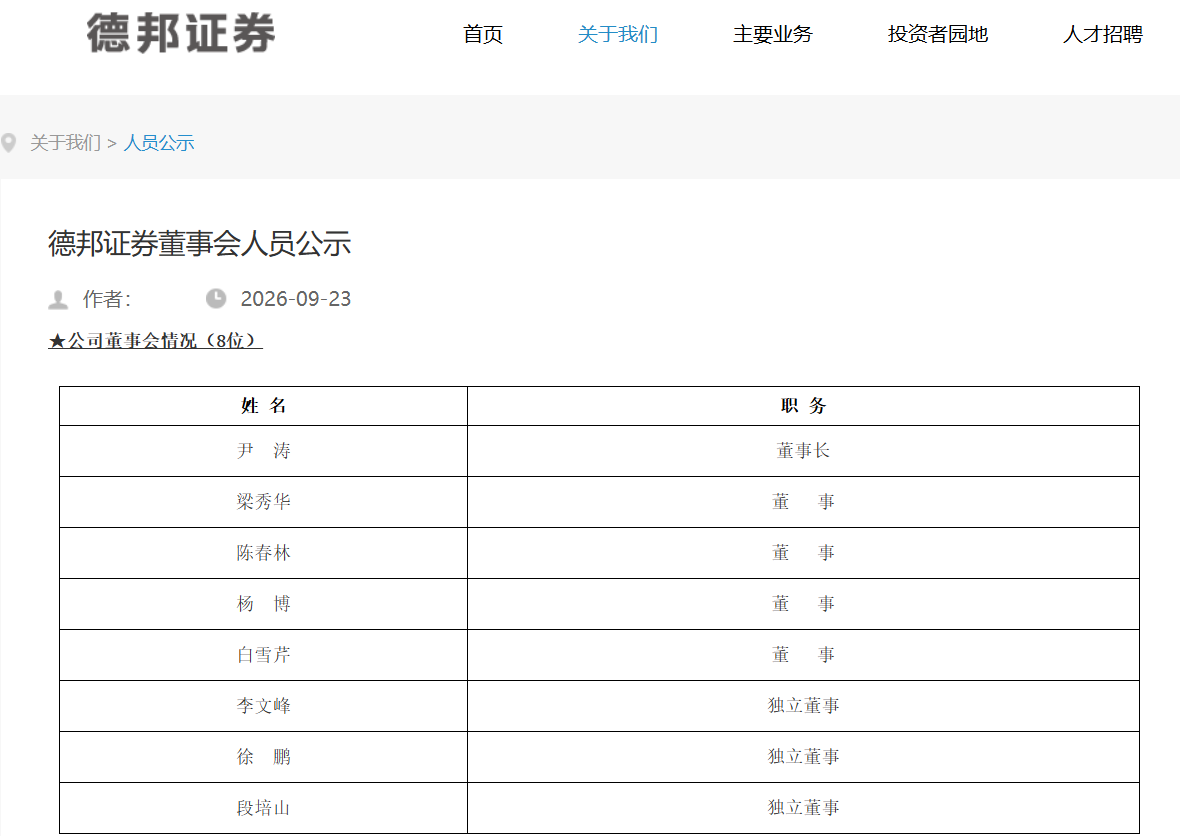Click the 作者 label
This screenshot has height=836, width=1180.
click(107, 299)
